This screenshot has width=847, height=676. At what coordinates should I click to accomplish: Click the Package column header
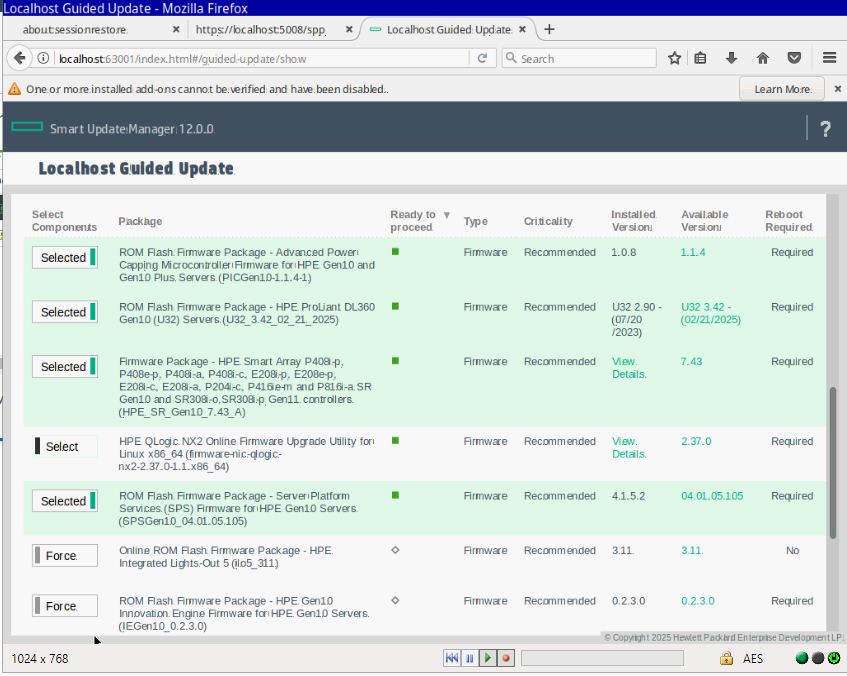point(140,221)
